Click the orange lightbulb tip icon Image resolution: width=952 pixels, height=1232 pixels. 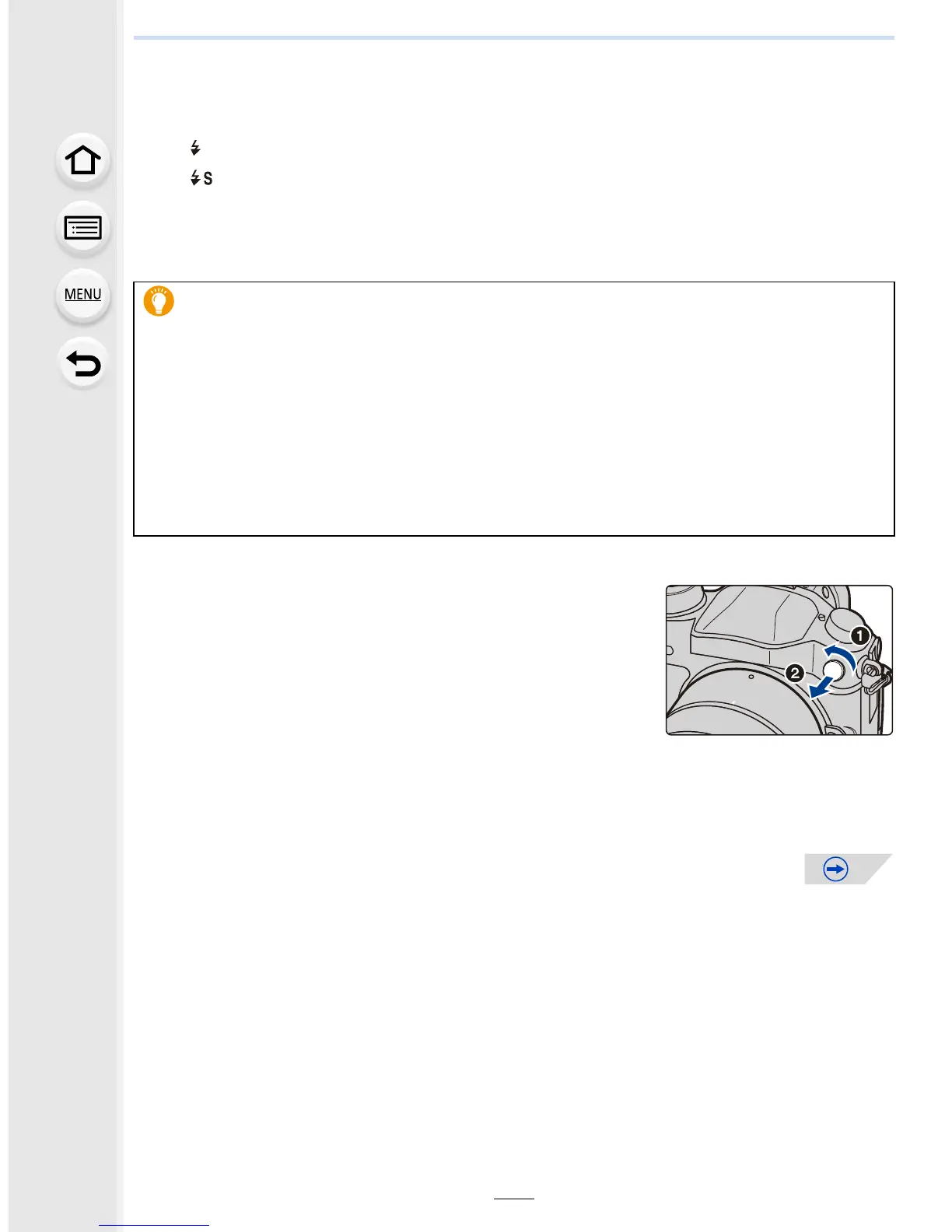(x=159, y=301)
